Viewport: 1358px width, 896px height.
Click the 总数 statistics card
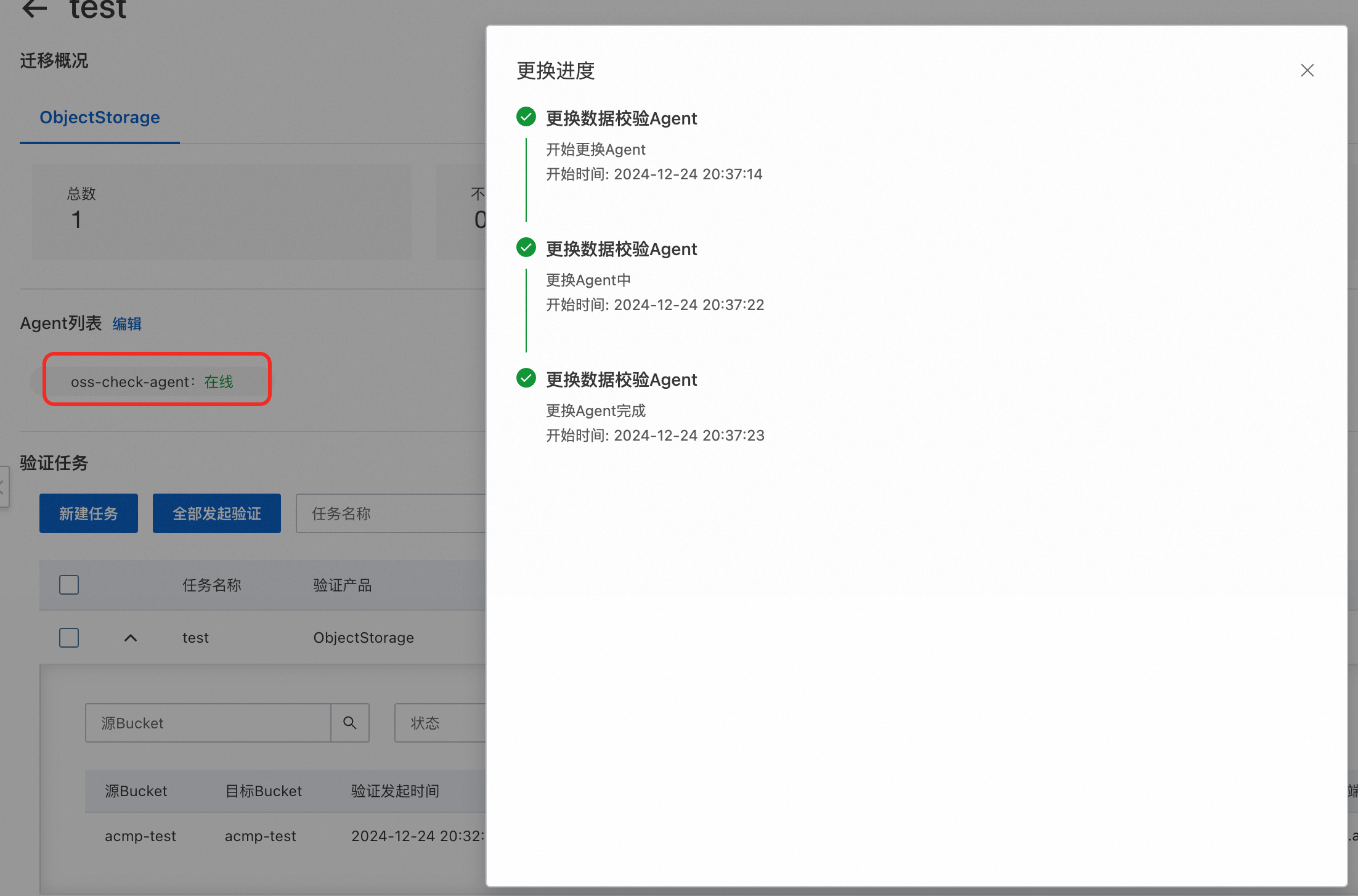pyautogui.click(x=221, y=211)
